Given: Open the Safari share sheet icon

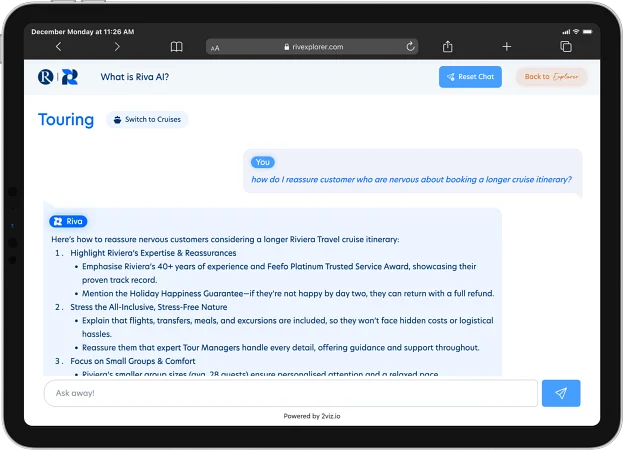Looking at the screenshot, I should tap(447, 47).
